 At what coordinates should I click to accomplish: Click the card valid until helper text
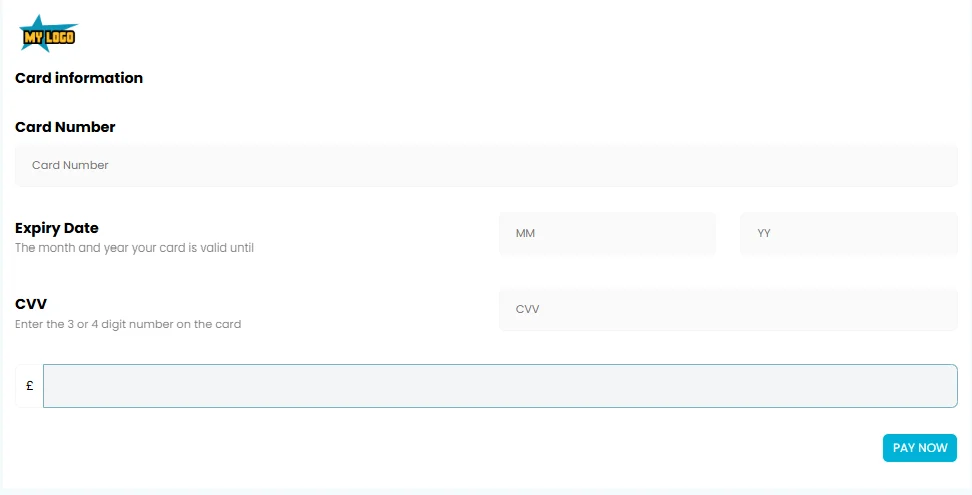(134, 248)
